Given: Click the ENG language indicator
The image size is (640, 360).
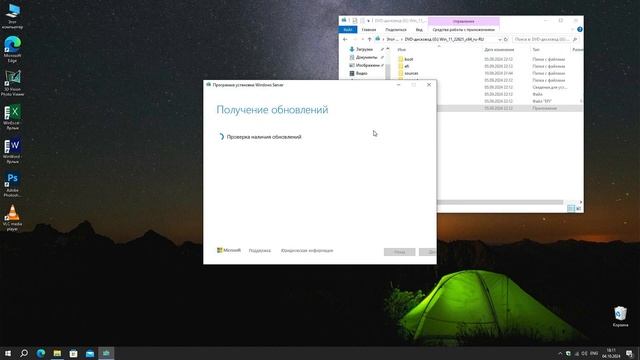Looking at the screenshot, I should pos(594,353).
